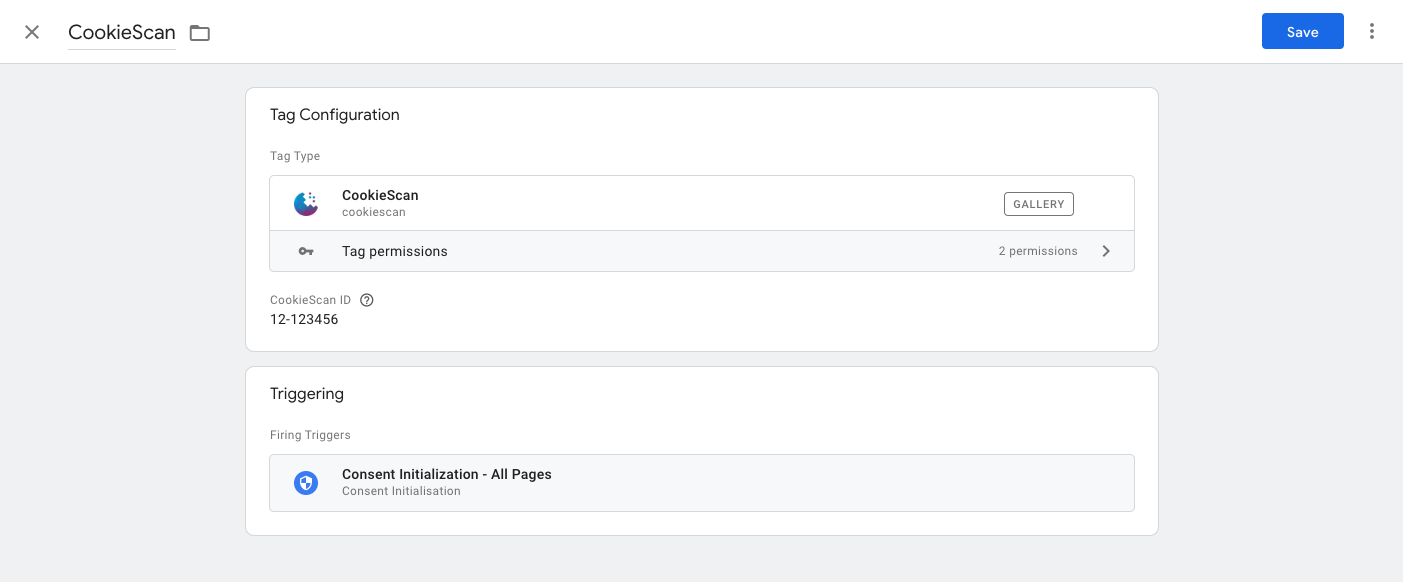Click the Triggering section heading
Image resolution: width=1403 pixels, height=582 pixels.
pyautogui.click(x=307, y=394)
